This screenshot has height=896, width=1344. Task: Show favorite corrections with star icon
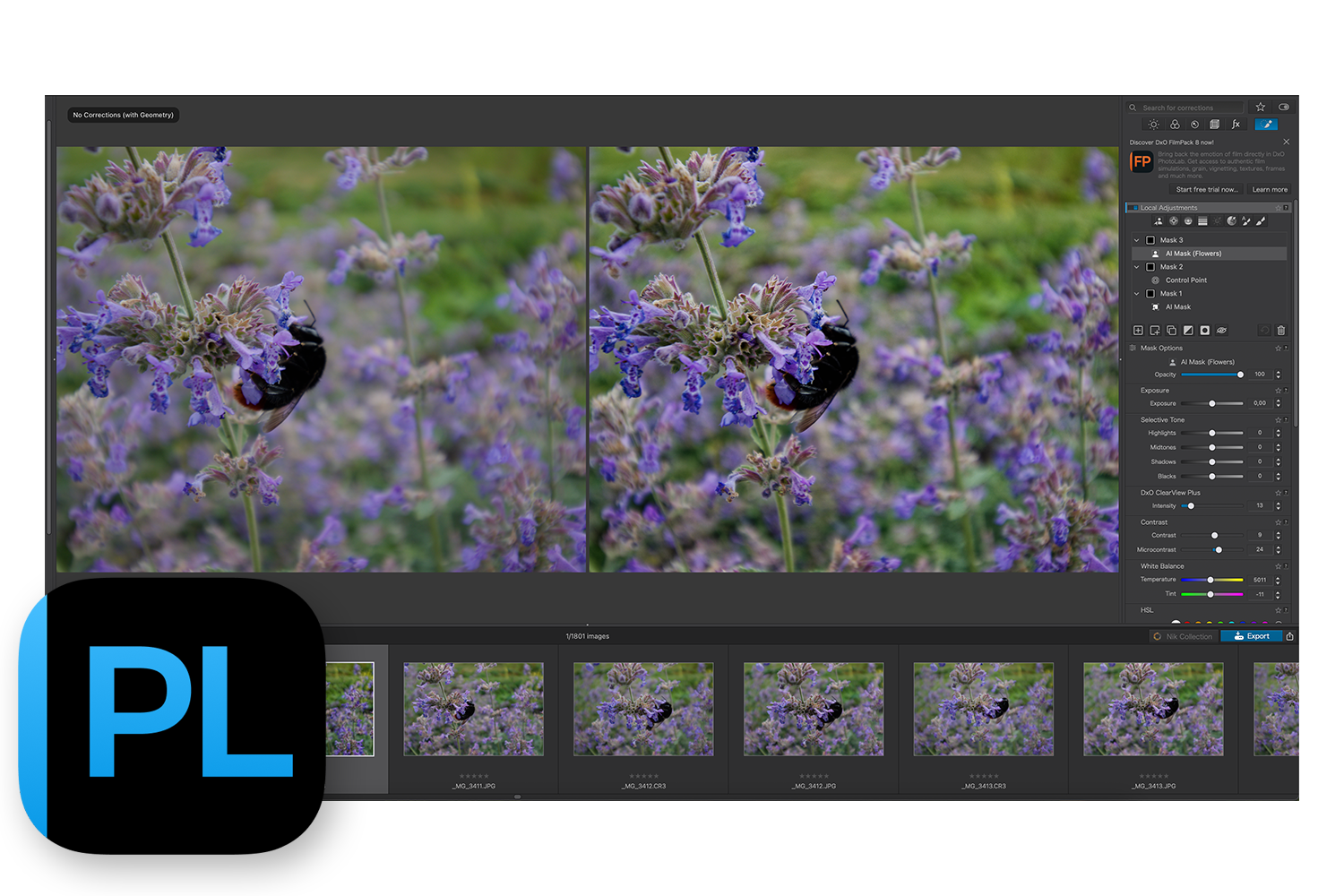1261,107
